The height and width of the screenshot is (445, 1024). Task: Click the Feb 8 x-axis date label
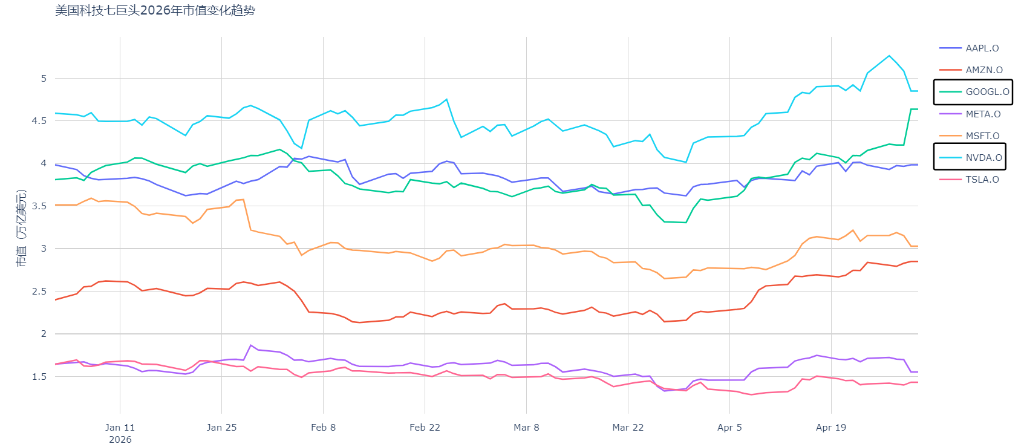pyautogui.click(x=323, y=428)
